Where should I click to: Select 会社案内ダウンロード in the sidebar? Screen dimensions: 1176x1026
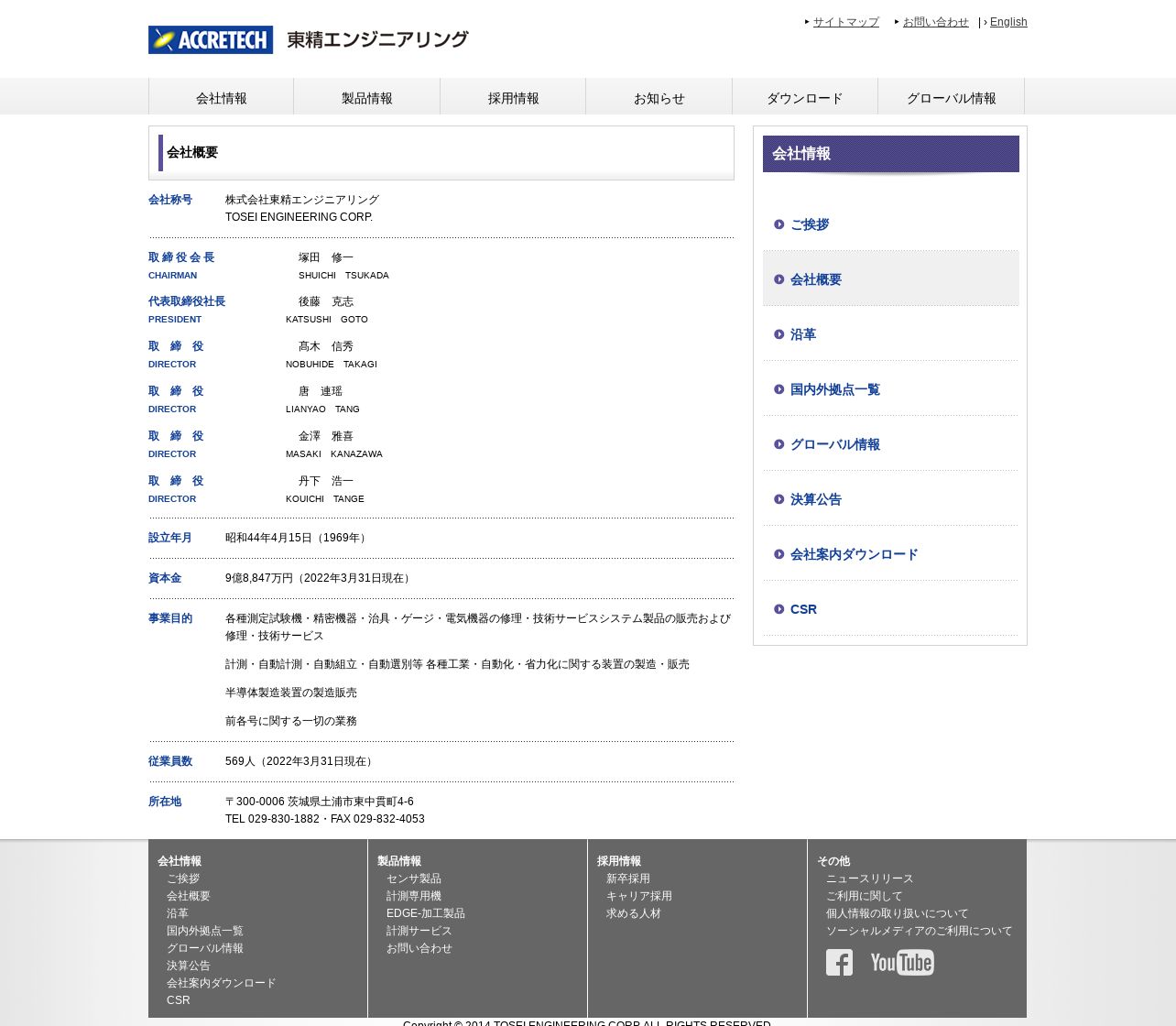click(x=890, y=554)
